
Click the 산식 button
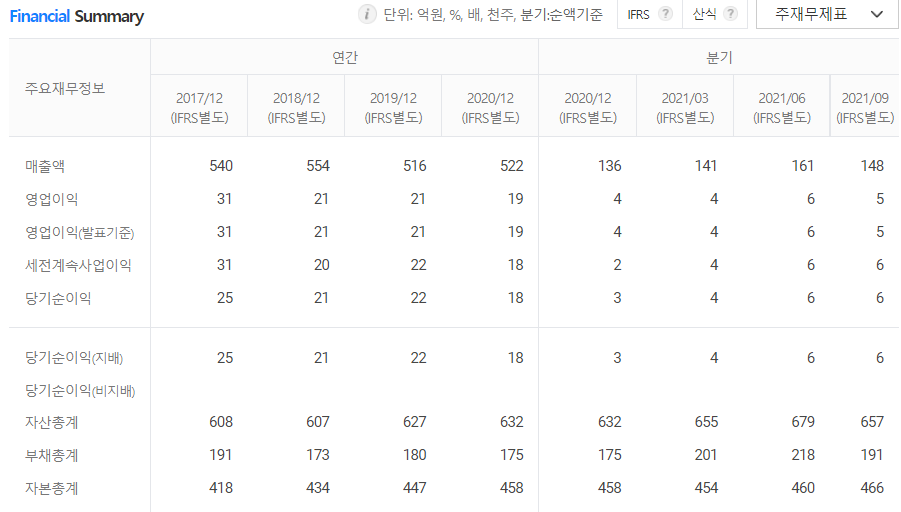[715, 14]
